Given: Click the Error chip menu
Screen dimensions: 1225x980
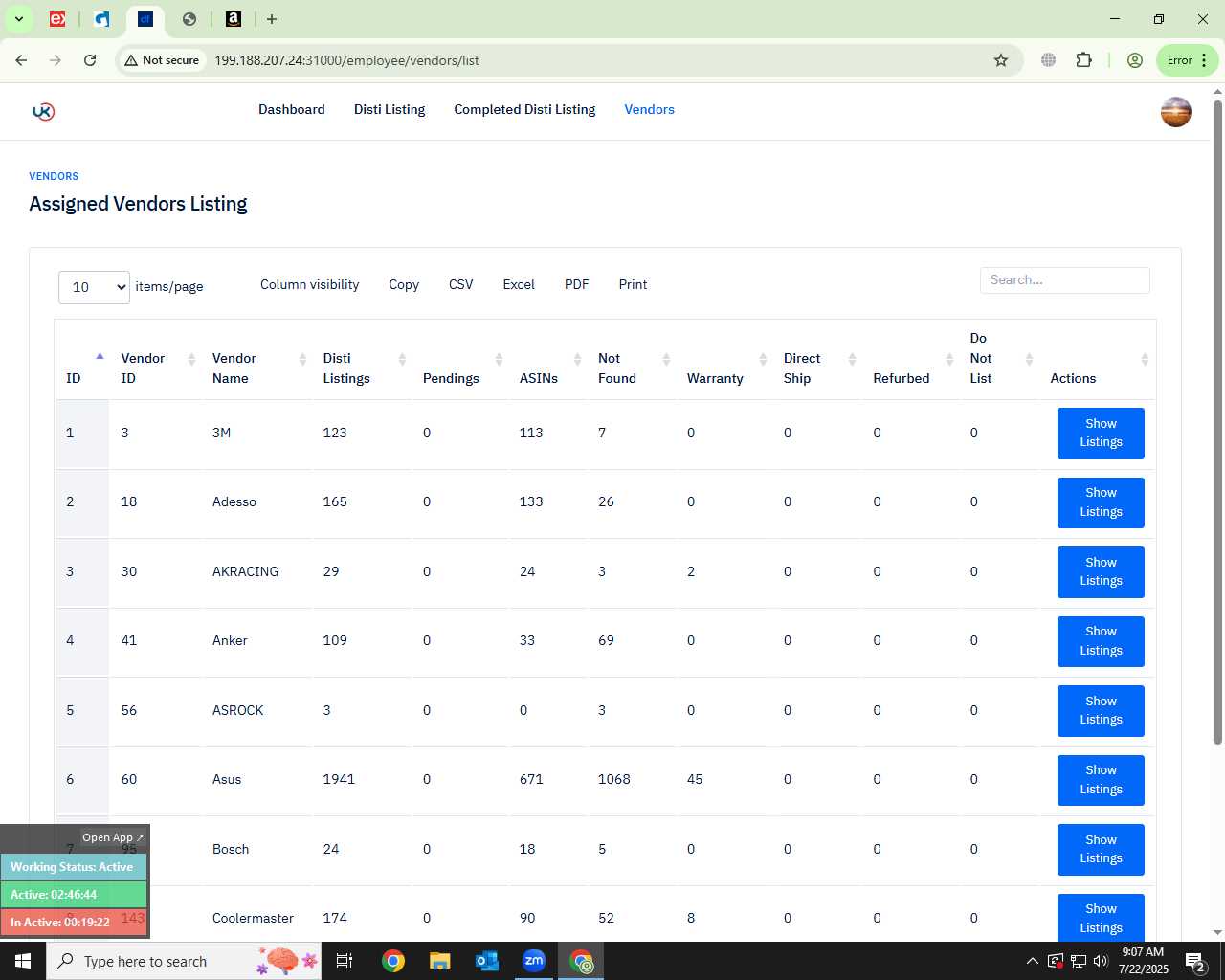Looking at the screenshot, I should coord(1187,60).
